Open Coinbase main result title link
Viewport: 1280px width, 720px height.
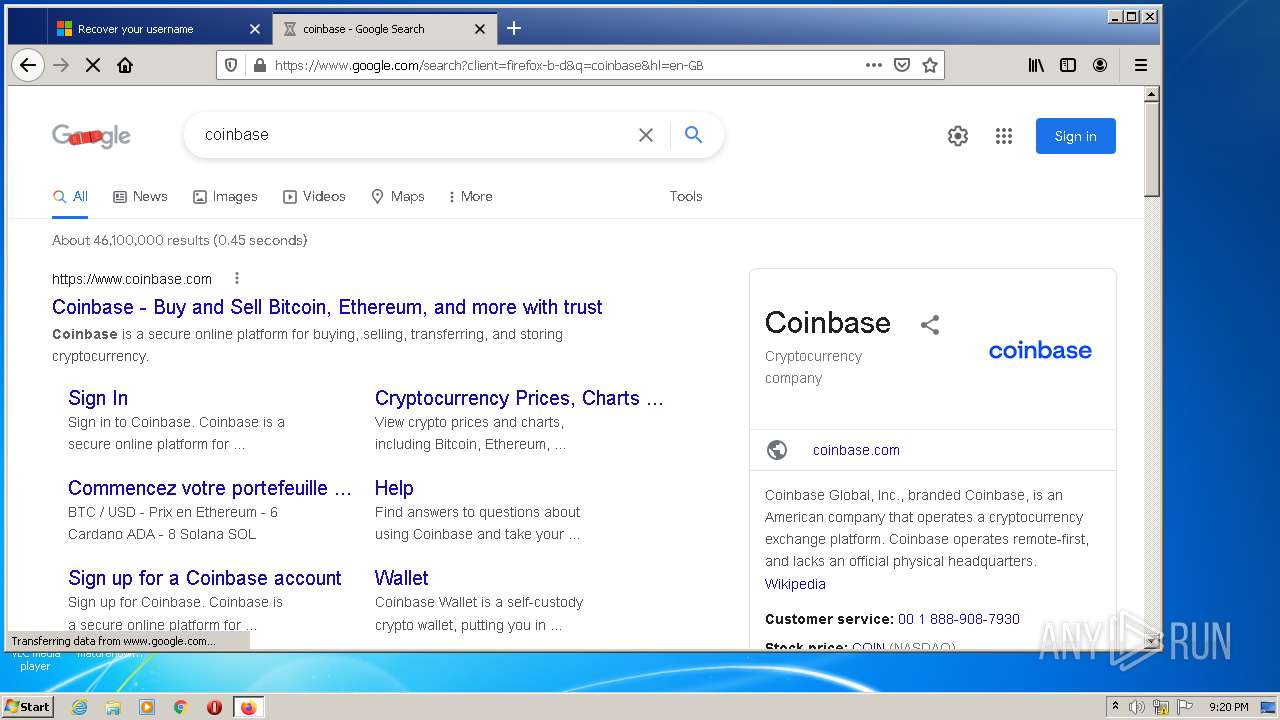pyautogui.click(x=327, y=307)
